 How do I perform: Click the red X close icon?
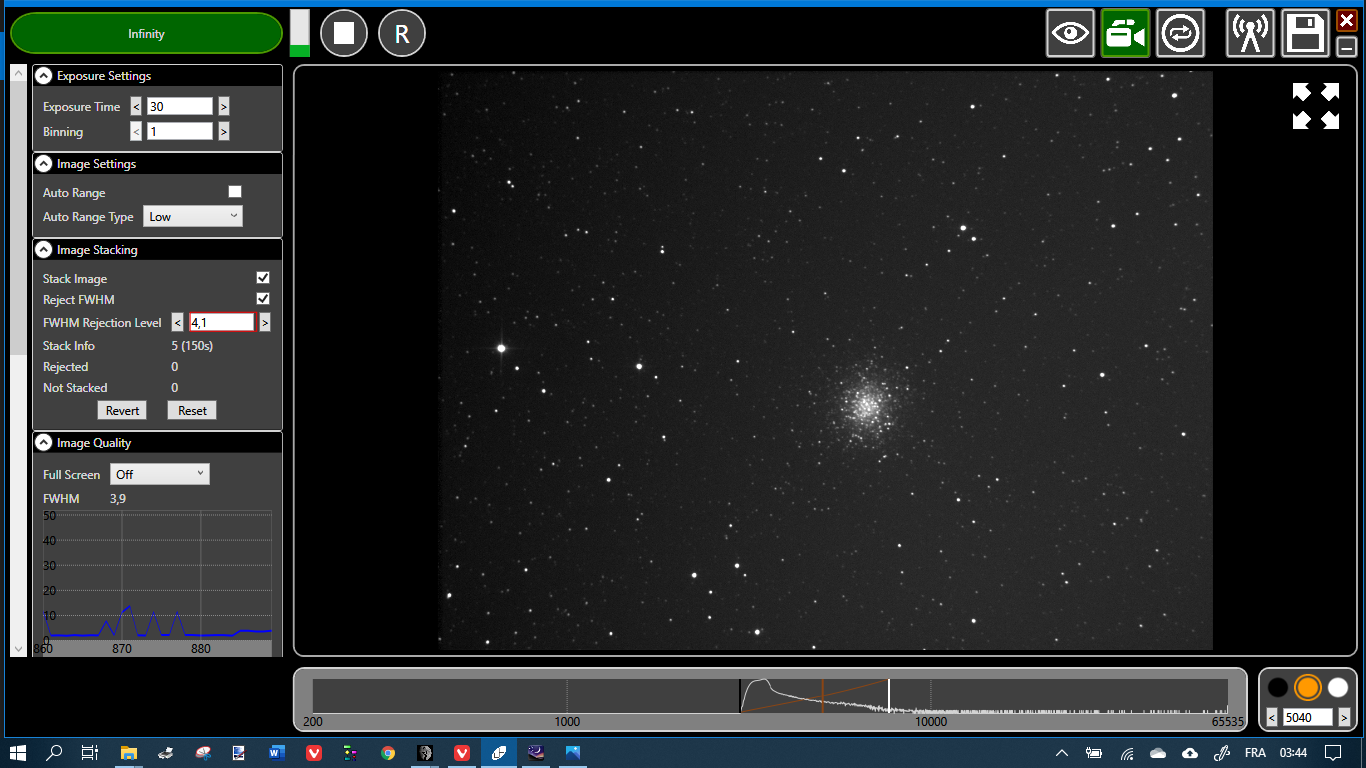click(x=1347, y=20)
